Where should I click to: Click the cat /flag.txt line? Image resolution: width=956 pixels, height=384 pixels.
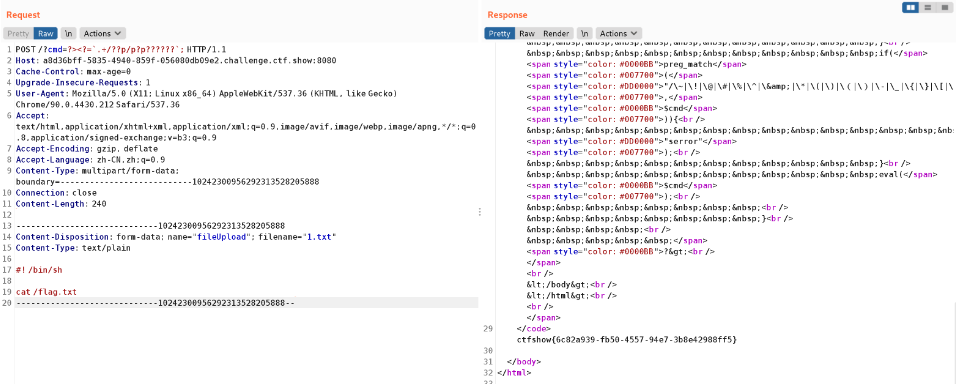point(46,292)
